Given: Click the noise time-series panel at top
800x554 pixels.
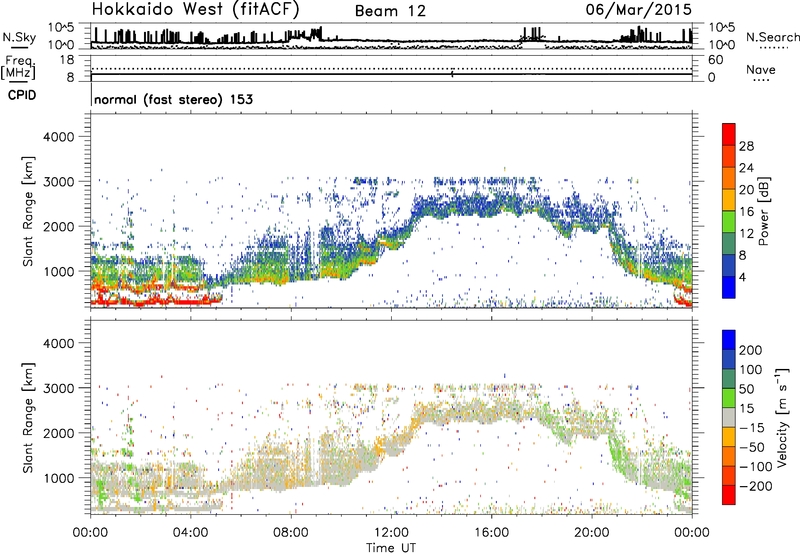Looking at the screenshot, I should [391, 36].
